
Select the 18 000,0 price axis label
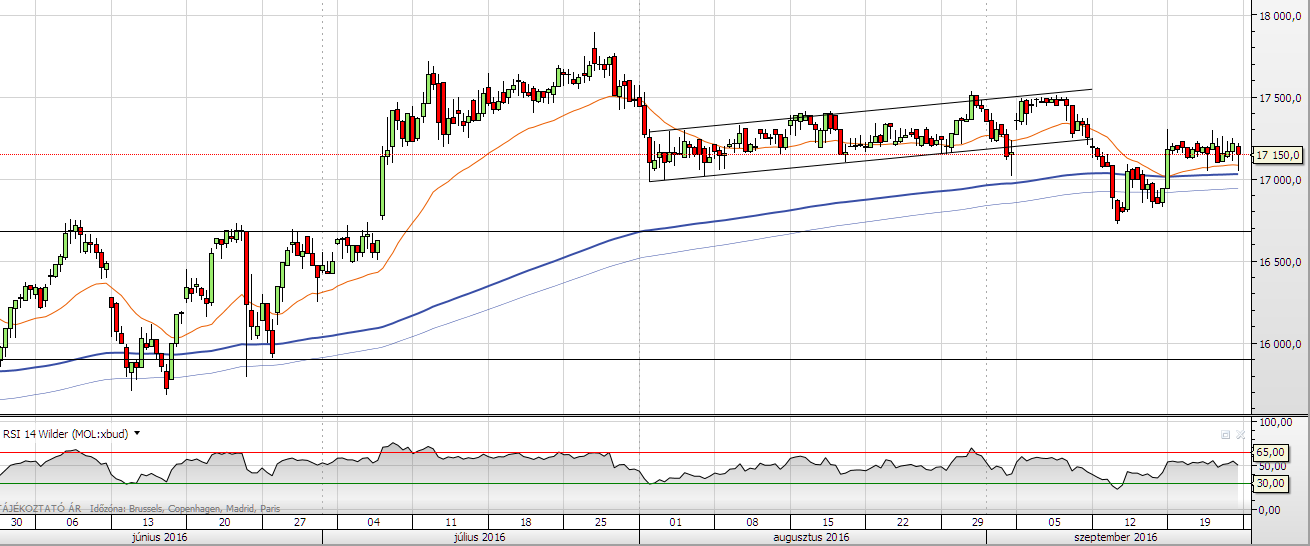pyautogui.click(x=1279, y=16)
